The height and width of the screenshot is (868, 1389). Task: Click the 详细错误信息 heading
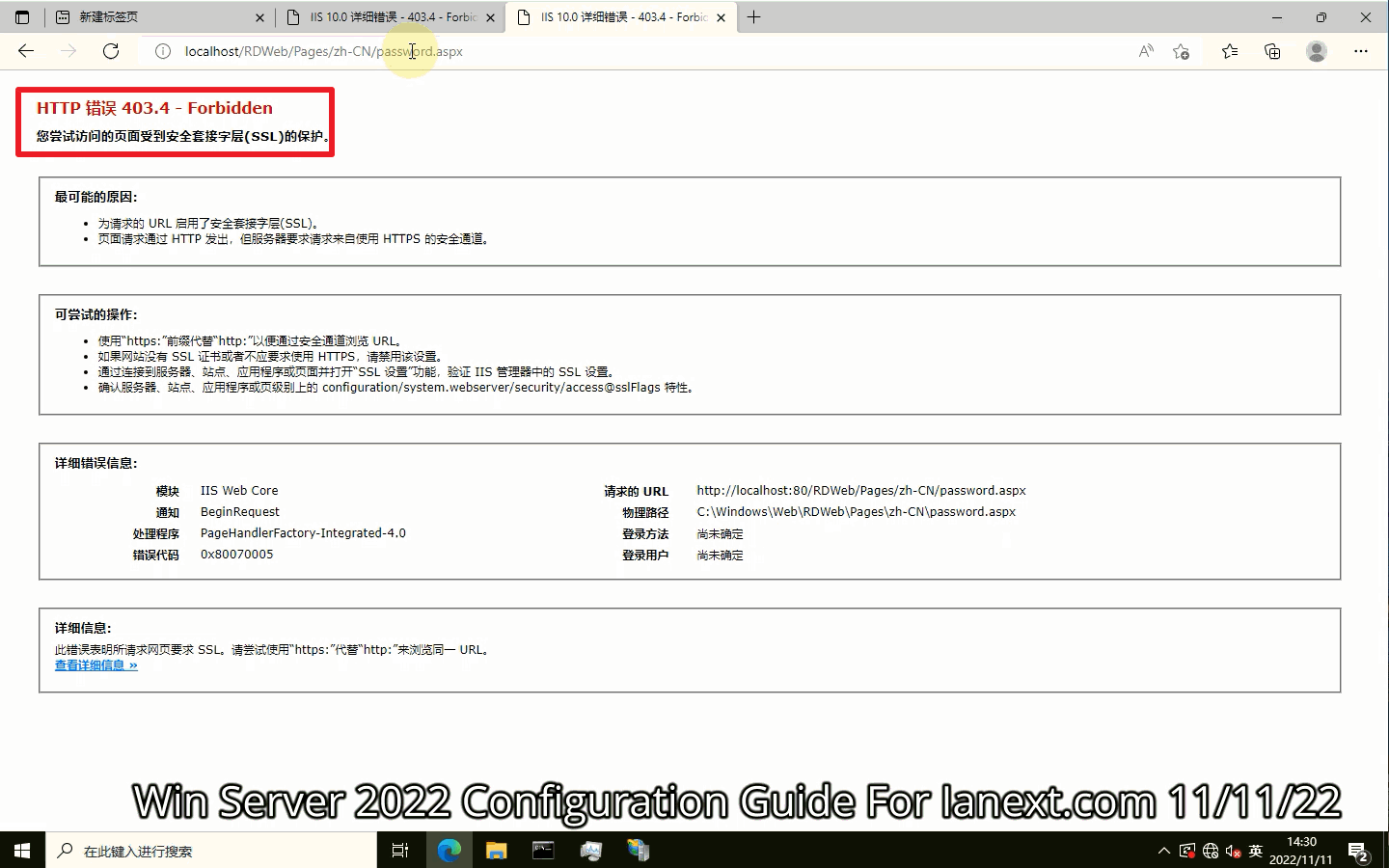(95, 463)
